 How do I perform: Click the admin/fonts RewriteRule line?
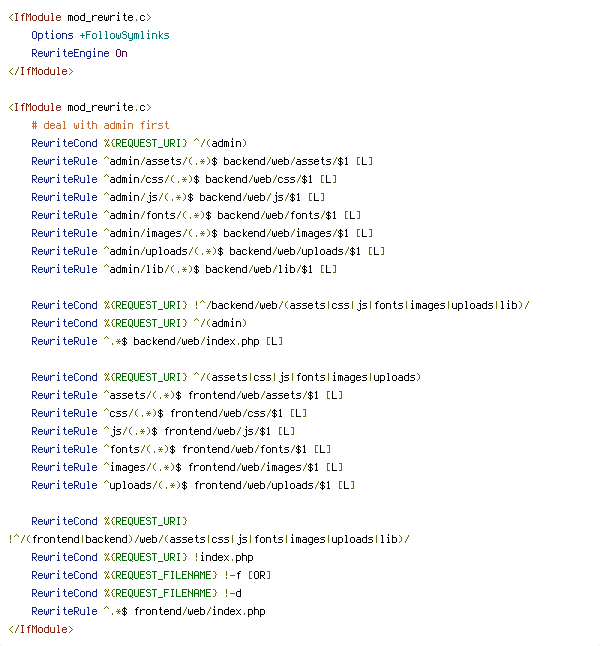[196, 215]
